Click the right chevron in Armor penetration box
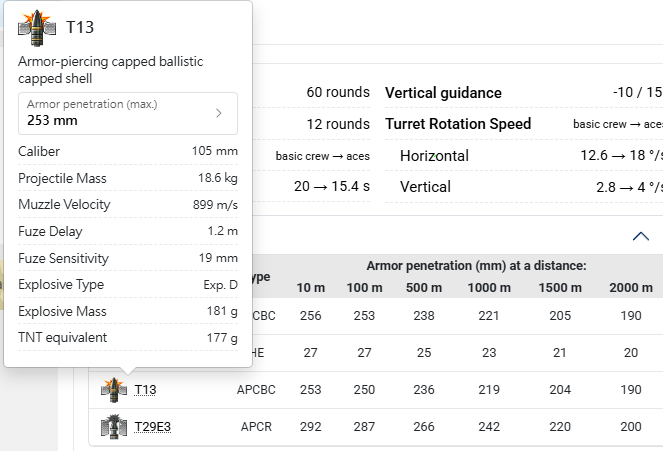The width and height of the screenshot is (663, 451). tap(219, 113)
